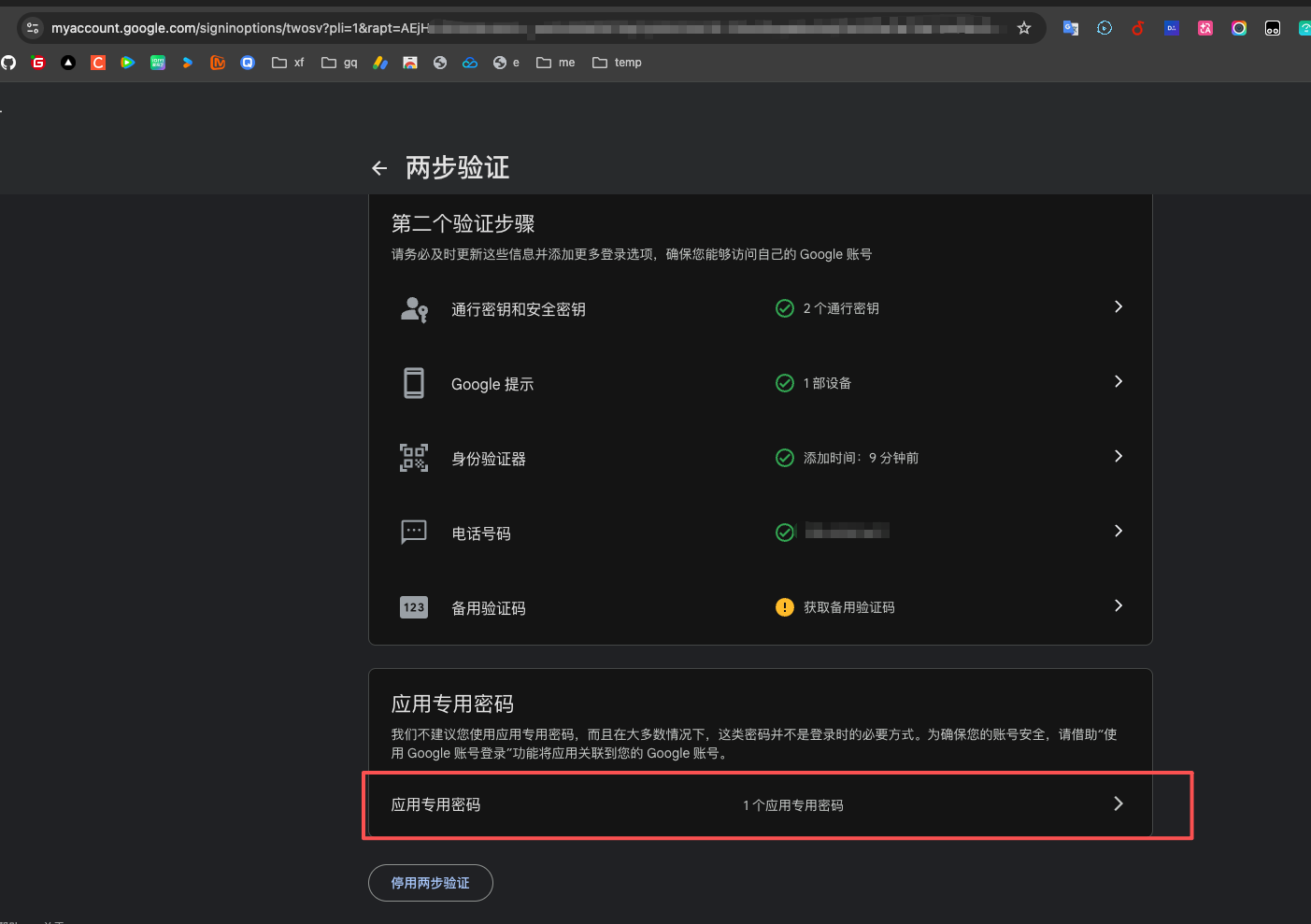
Task: Click the 2 个通行密钥 status text
Action: pyautogui.click(x=841, y=308)
